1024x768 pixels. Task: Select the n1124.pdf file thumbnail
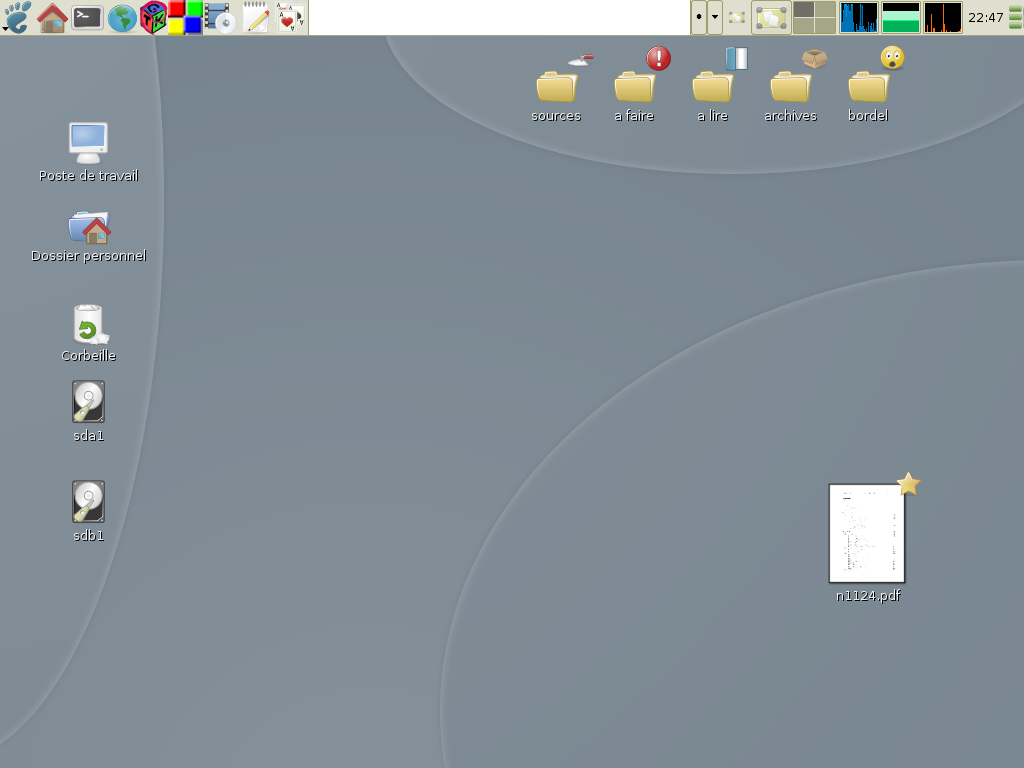867,533
